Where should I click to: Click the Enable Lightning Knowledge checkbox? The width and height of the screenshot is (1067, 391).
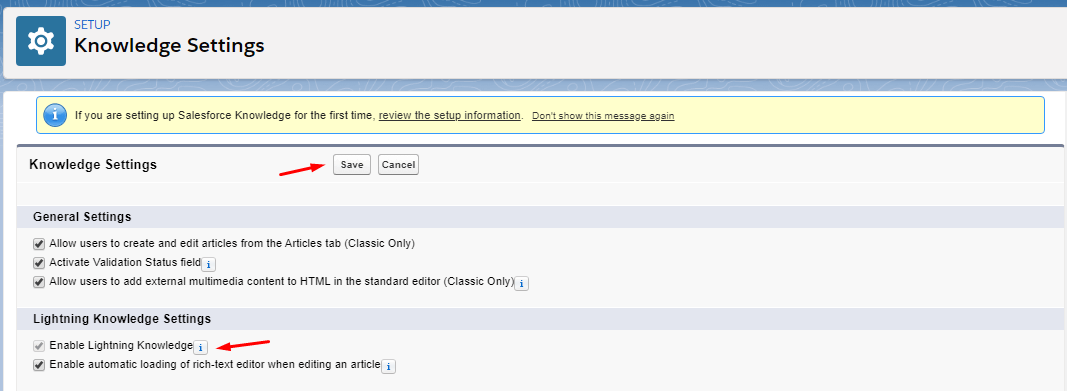[39, 345]
